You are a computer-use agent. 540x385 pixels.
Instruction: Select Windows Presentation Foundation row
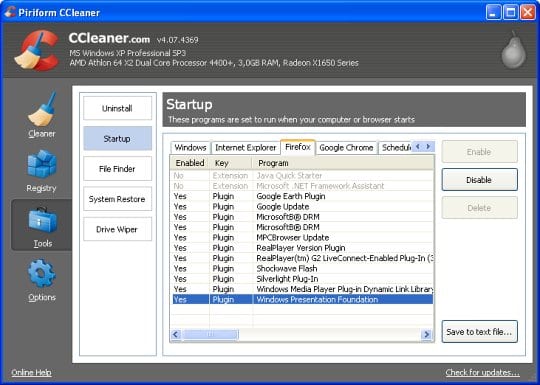pyautogui.click(x=302, y=300)
